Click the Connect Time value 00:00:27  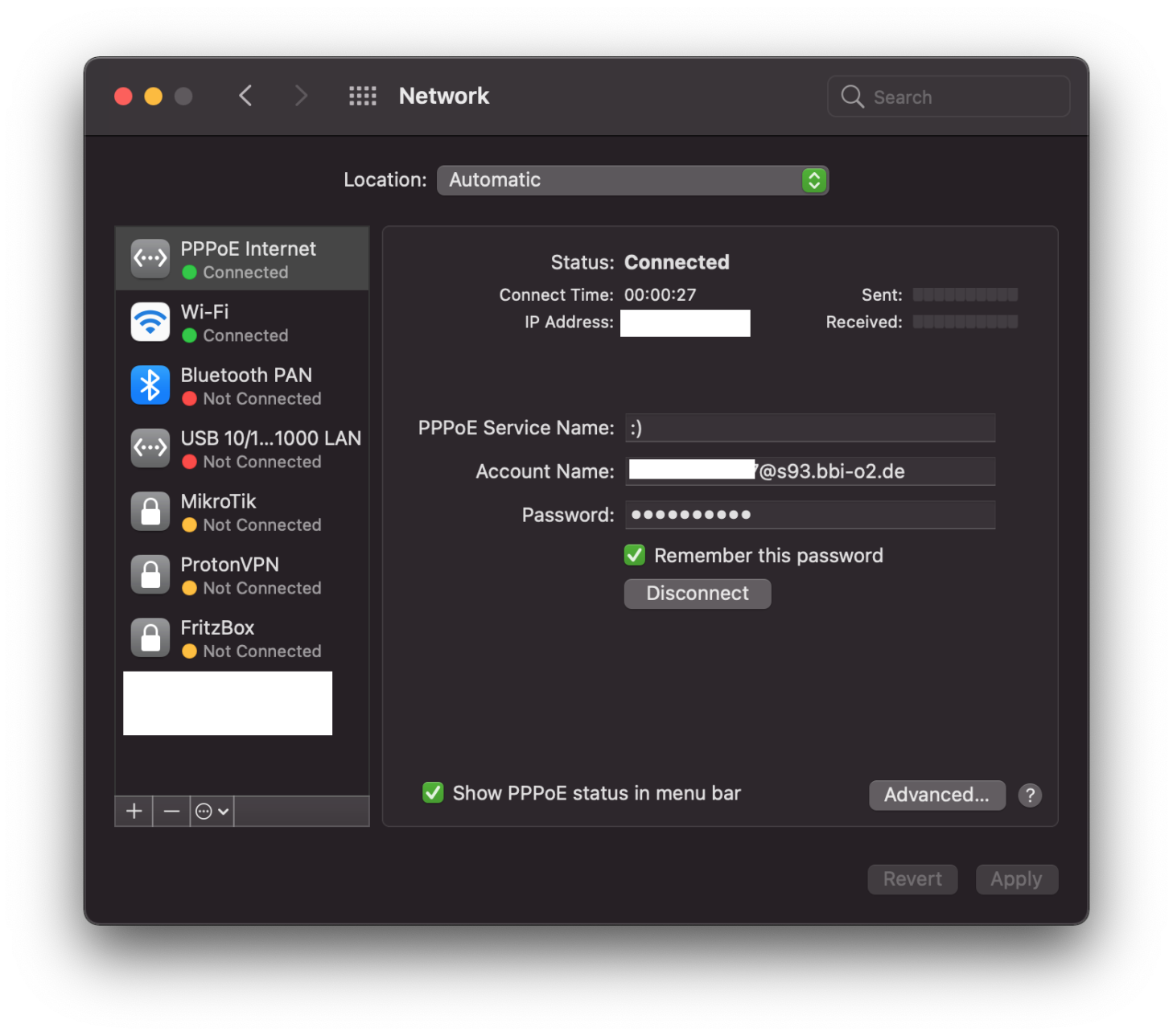[661, 295]
